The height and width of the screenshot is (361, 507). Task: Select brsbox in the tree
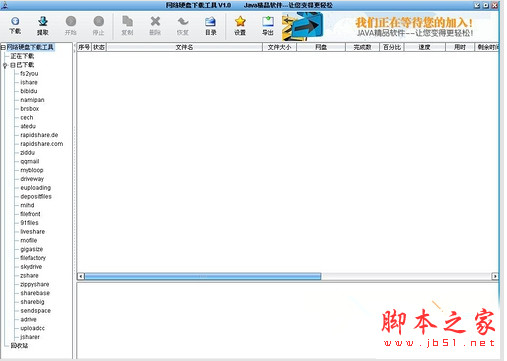[x=30, y=109]
